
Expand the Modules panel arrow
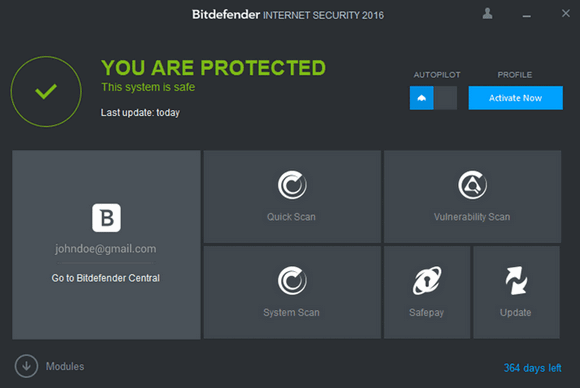tap(26, 366)
